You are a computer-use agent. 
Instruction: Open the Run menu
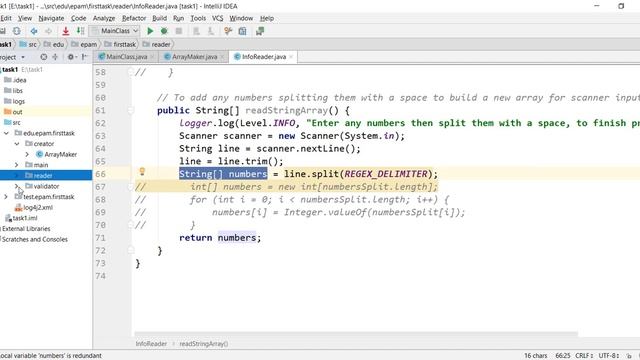point(178,18)
